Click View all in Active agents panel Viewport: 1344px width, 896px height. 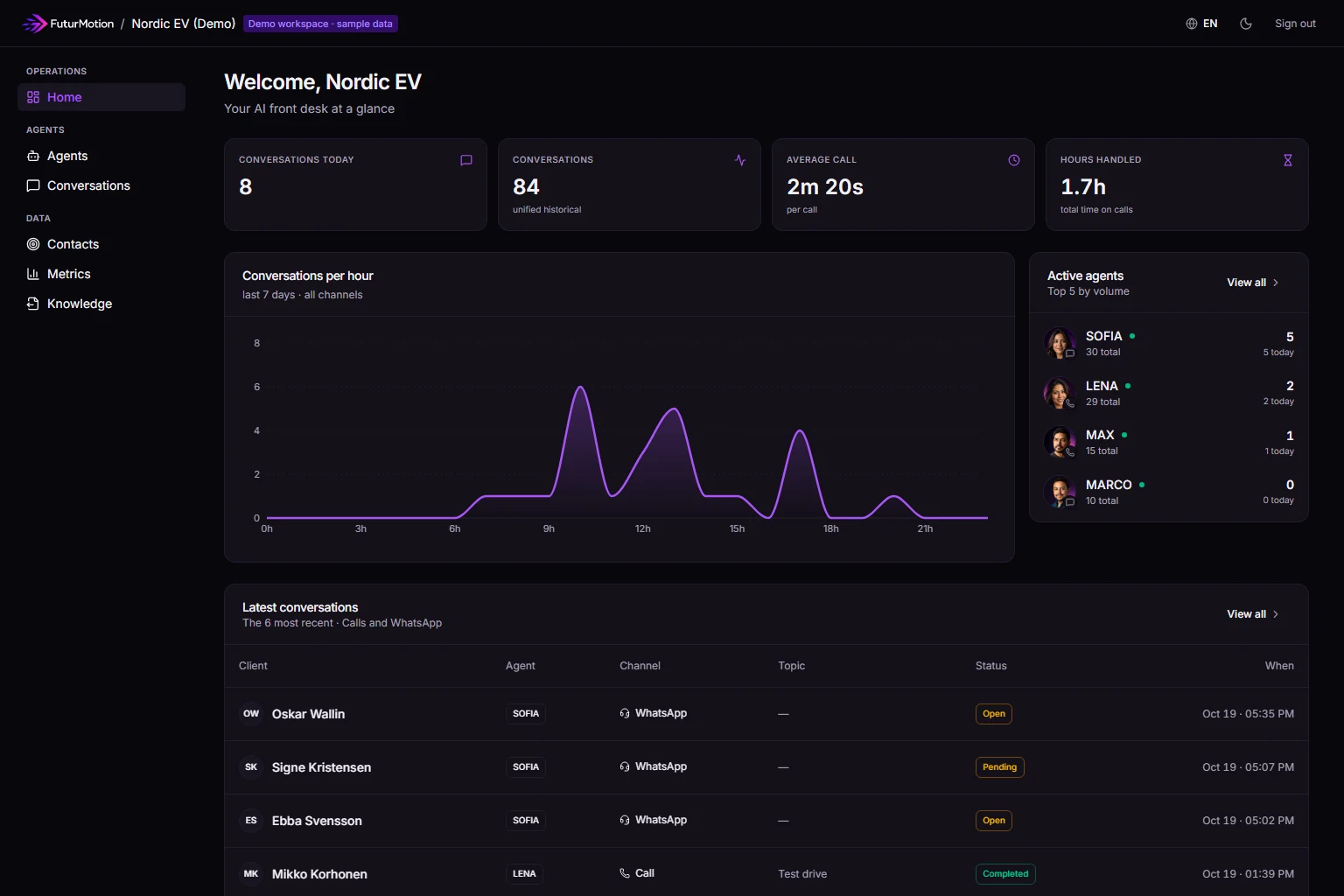1253,283
